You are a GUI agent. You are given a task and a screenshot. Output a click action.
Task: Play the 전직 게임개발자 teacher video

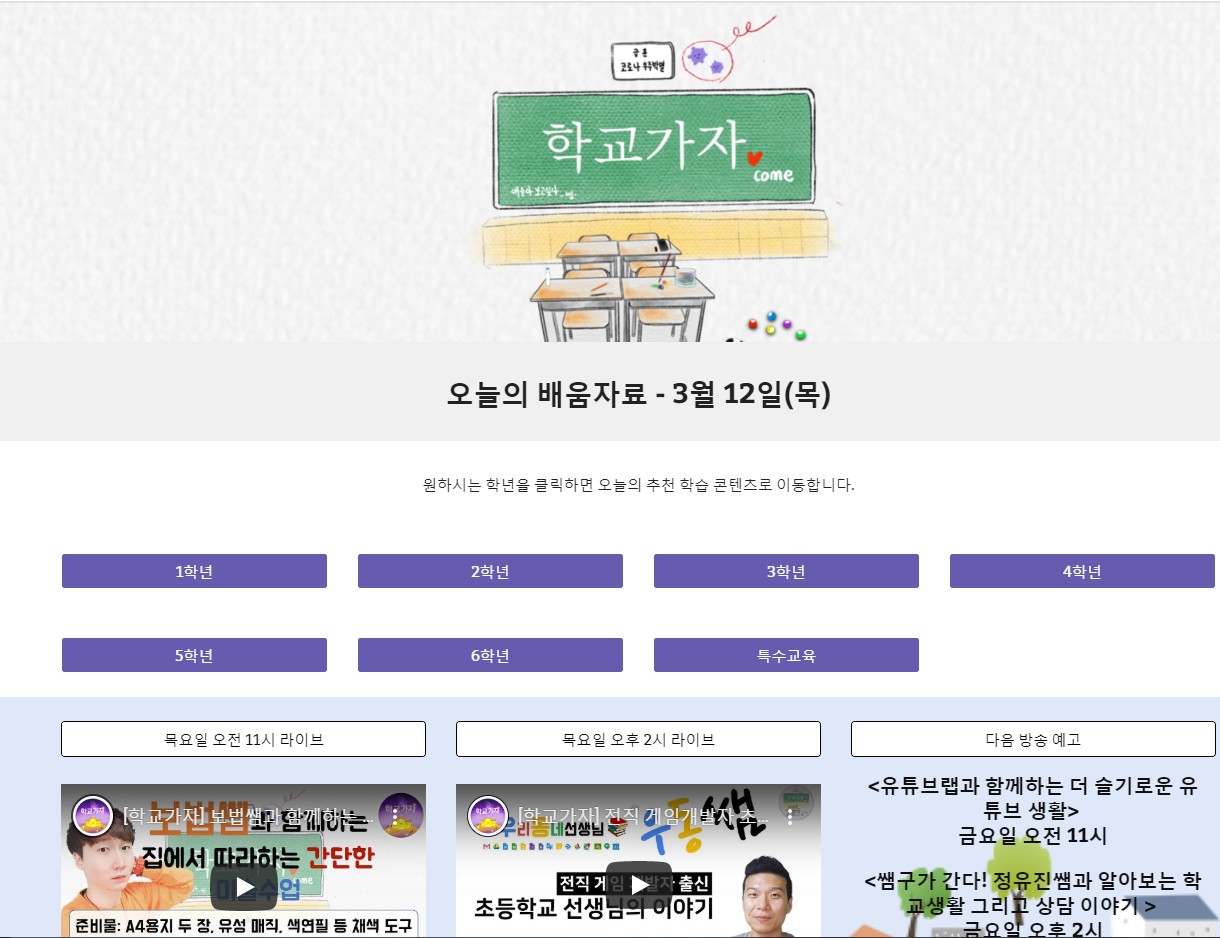point(638,886)
